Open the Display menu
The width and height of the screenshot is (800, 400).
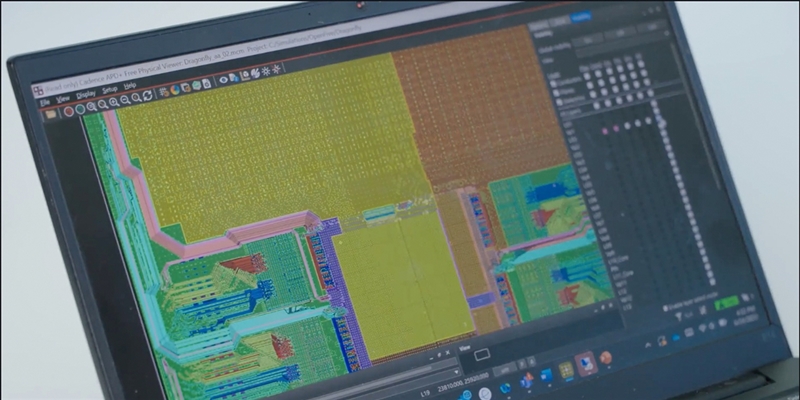coord(86,94)
